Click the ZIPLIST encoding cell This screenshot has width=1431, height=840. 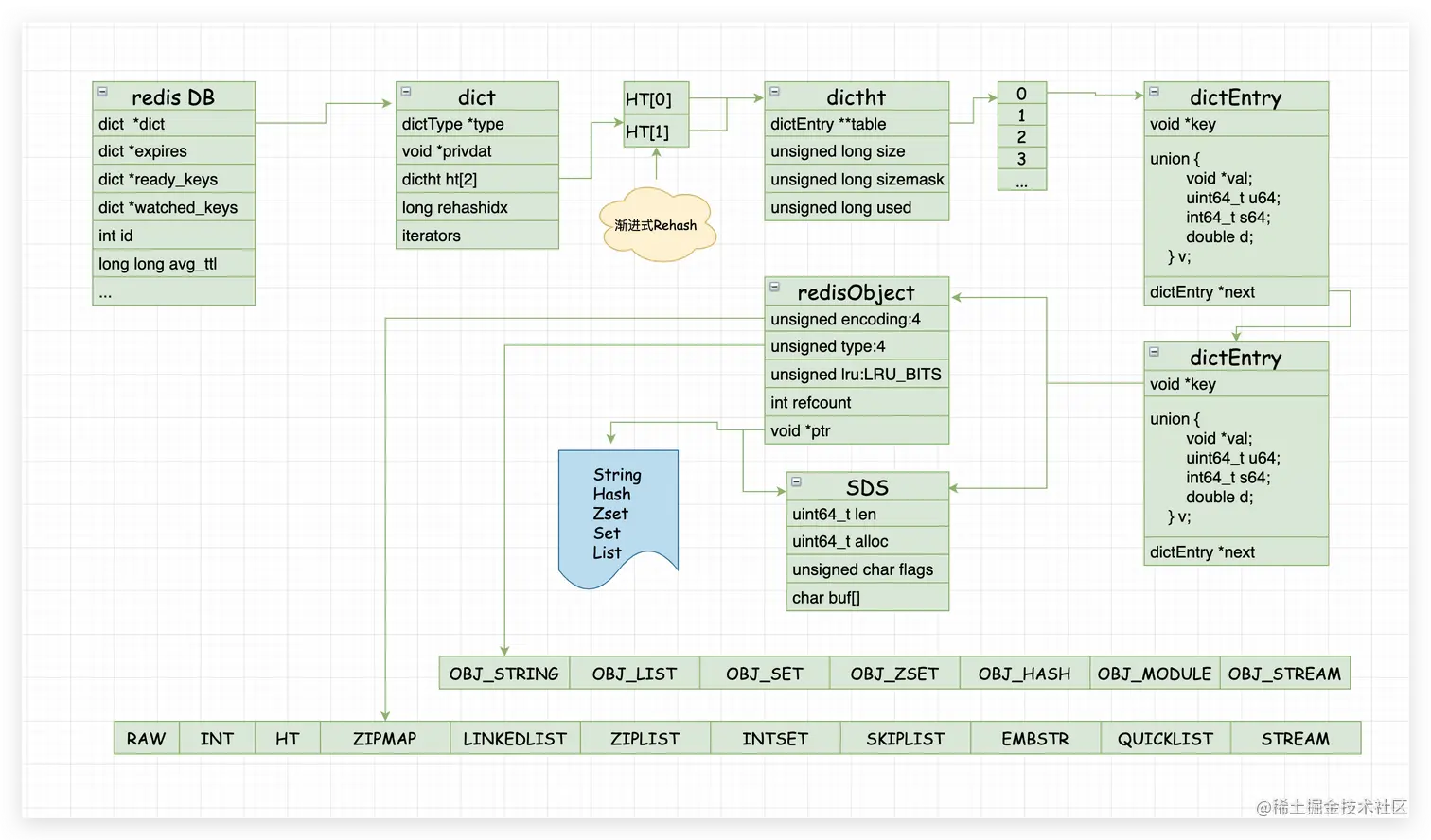pos(645,739)
